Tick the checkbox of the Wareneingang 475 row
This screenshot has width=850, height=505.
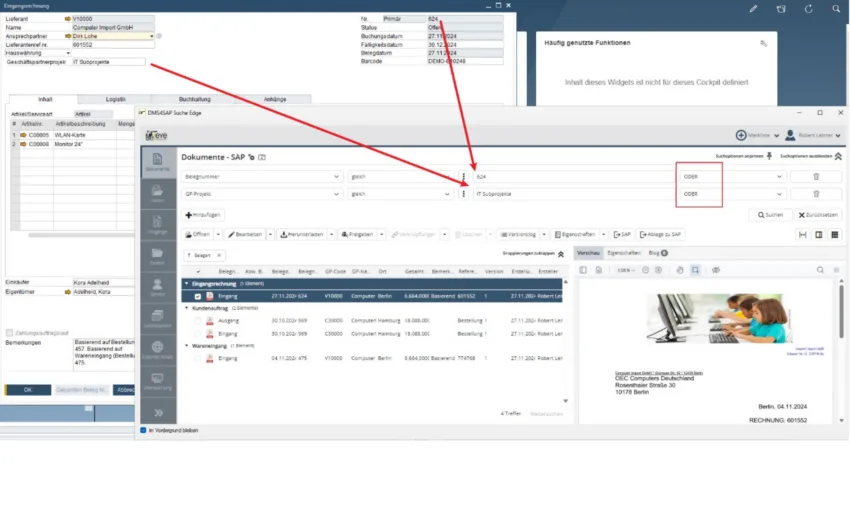point(197,358)
